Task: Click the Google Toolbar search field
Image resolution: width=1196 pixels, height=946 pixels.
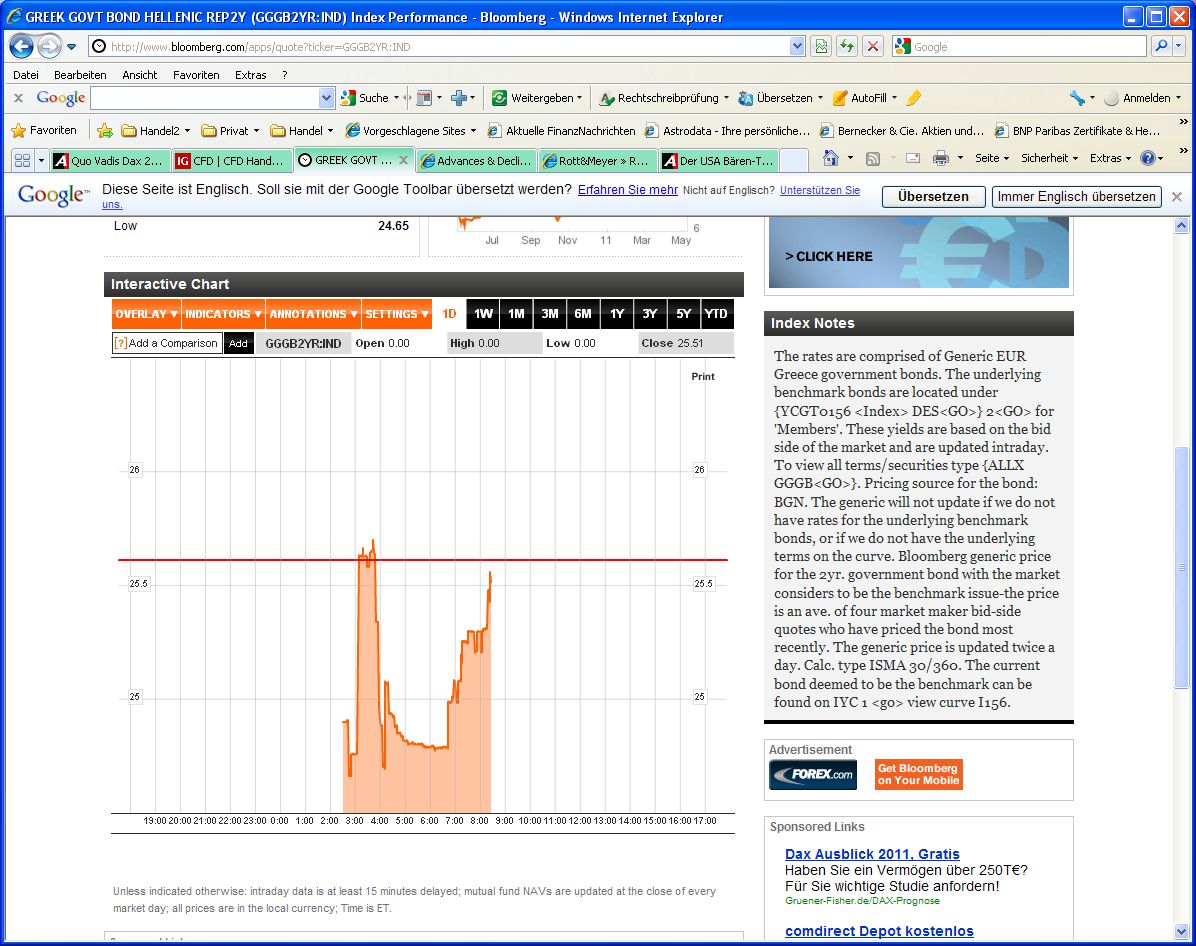Action: [204, 98]
